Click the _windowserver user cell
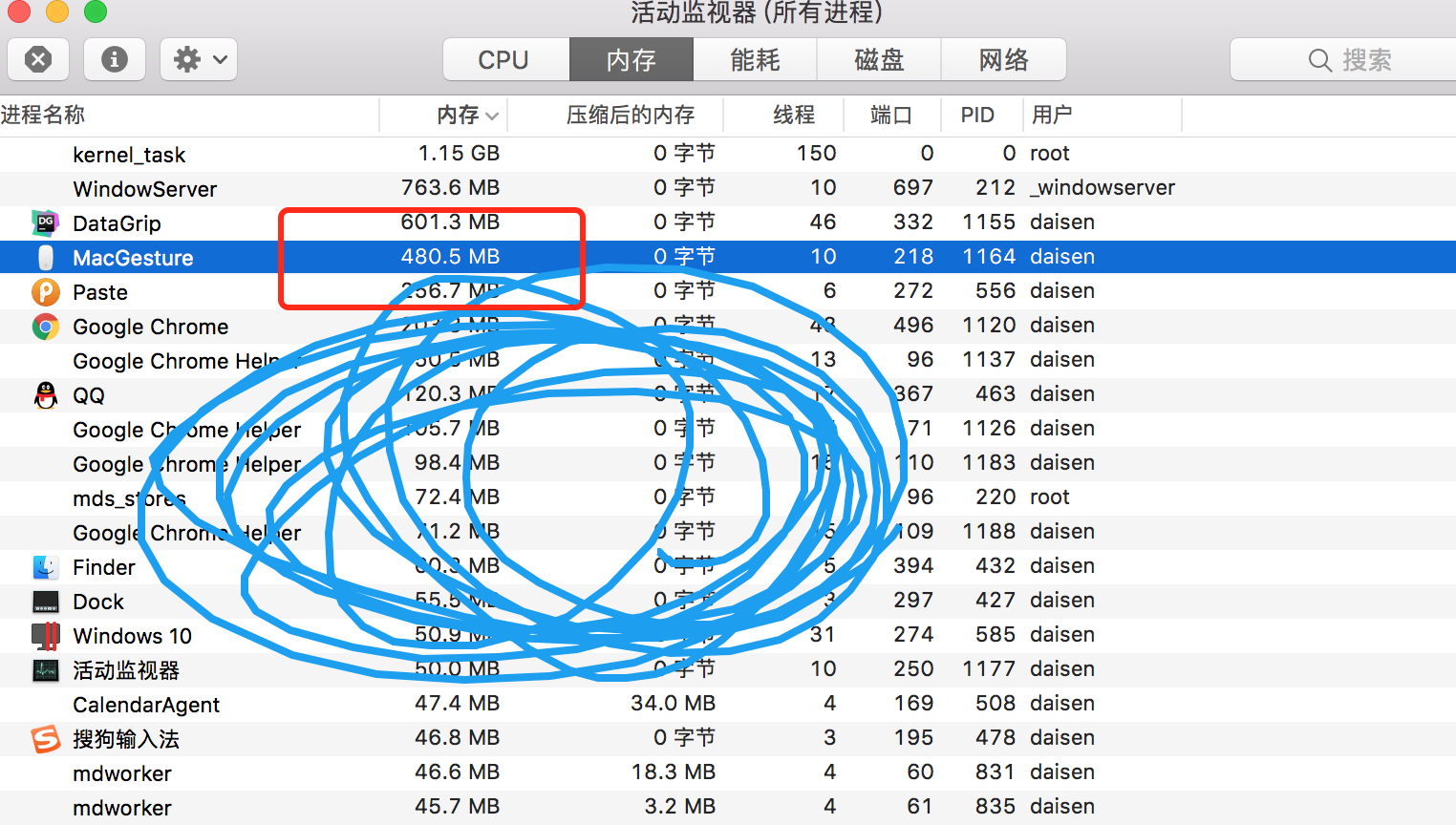 point(1103,187)
